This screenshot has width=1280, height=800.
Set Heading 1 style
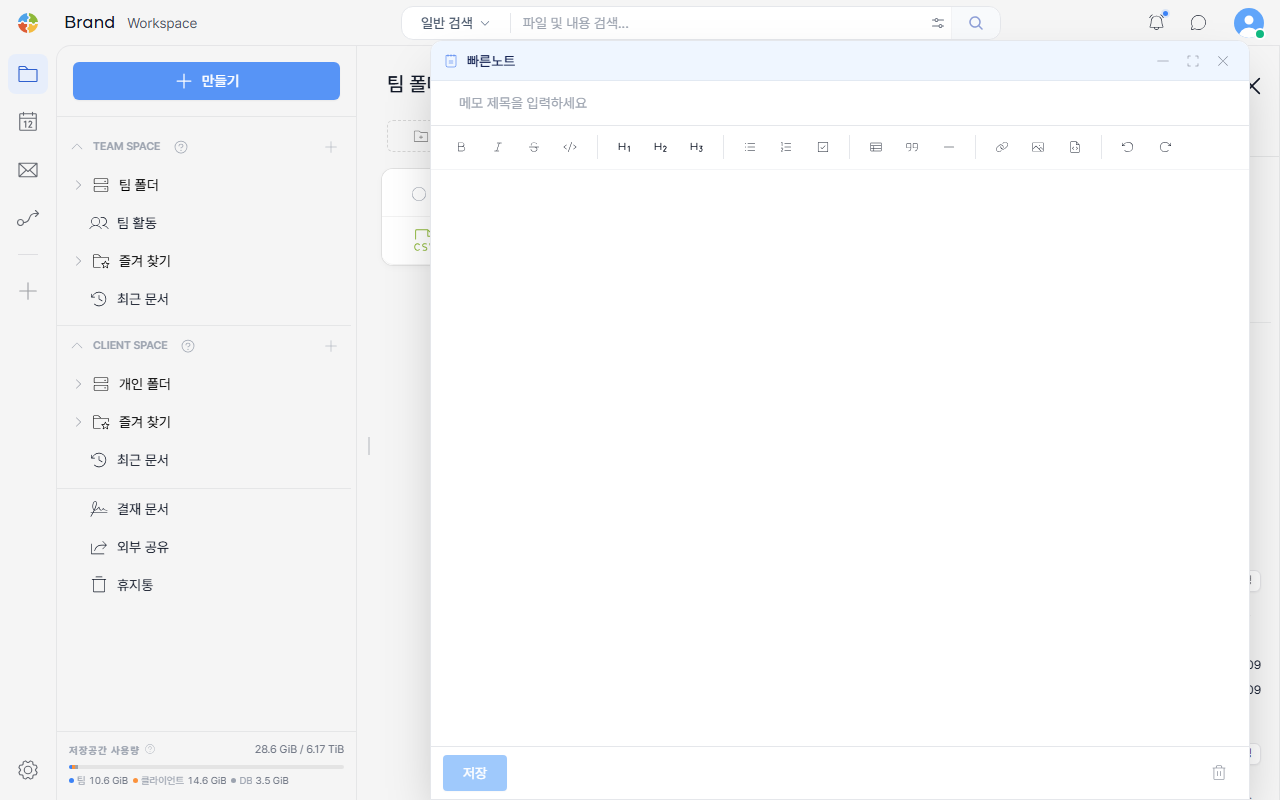coord(624,147)
